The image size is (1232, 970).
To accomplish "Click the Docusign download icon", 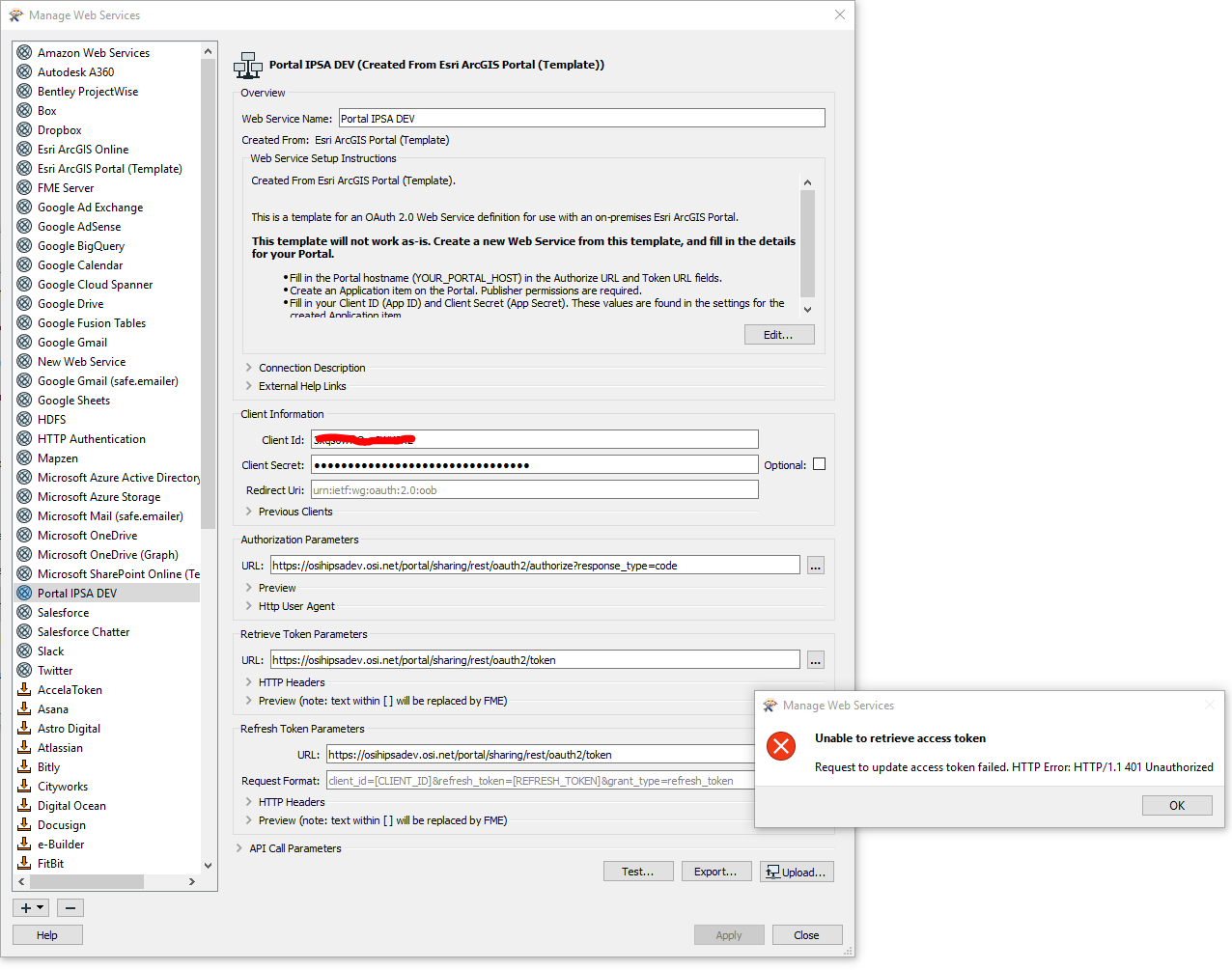I will pyautogui.click(x=24, y=824).
